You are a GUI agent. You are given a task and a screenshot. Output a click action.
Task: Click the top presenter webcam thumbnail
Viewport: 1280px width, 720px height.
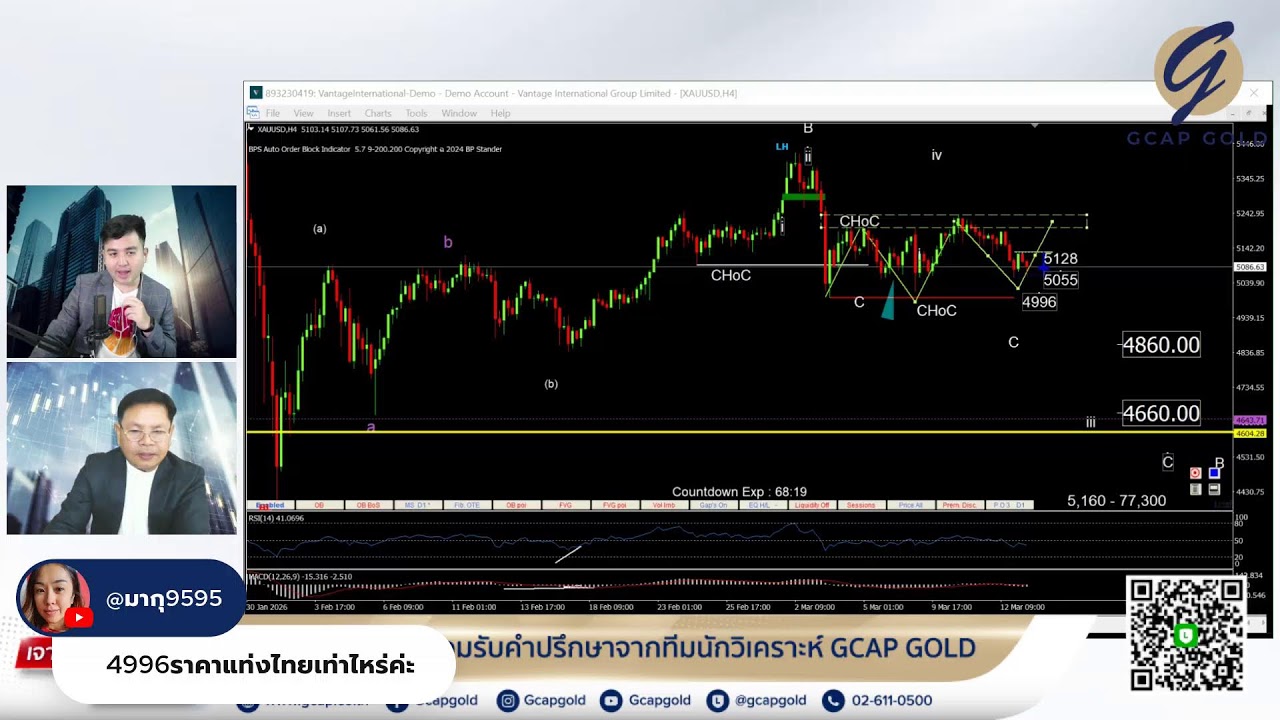(121, 271)
